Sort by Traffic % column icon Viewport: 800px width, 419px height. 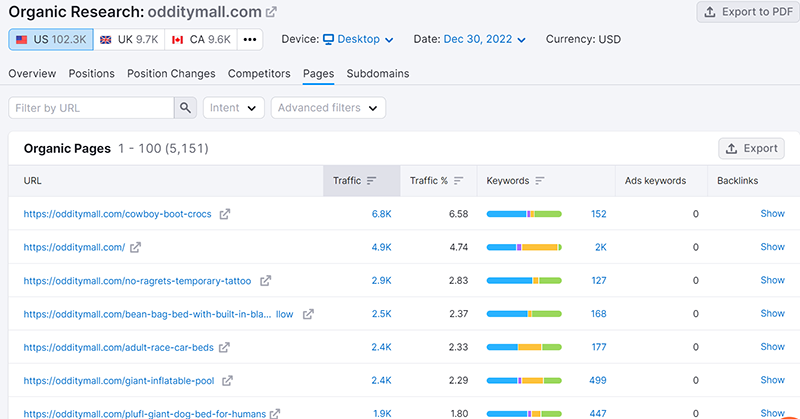pyautogui.click(x=458, y=181)
